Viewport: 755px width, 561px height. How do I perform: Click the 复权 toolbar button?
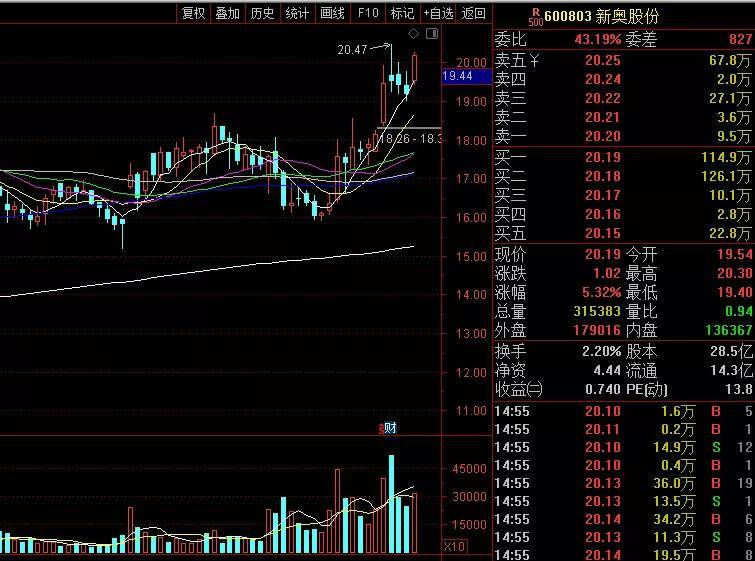[193, 13]
